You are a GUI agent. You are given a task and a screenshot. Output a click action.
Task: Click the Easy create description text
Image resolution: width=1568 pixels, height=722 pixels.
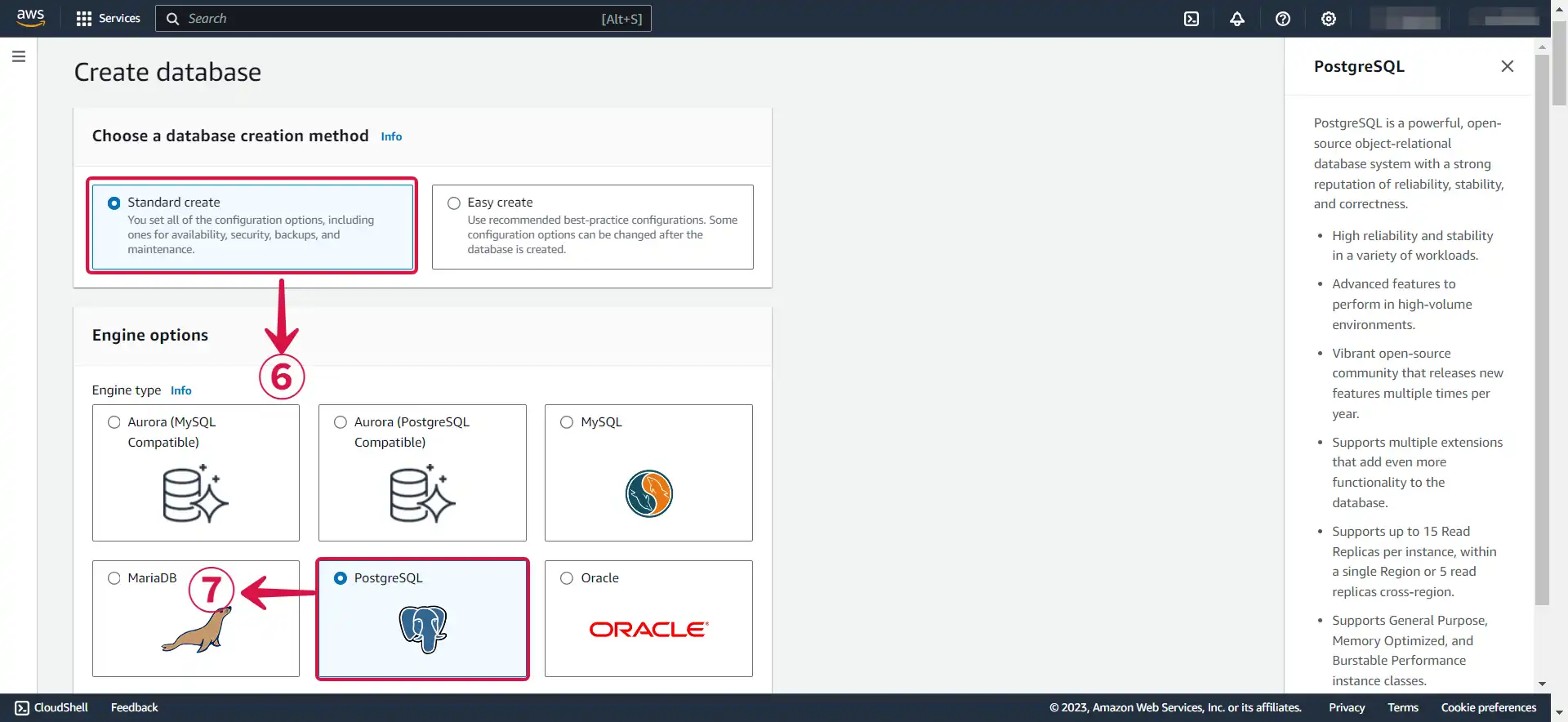[x=603, y=234]
